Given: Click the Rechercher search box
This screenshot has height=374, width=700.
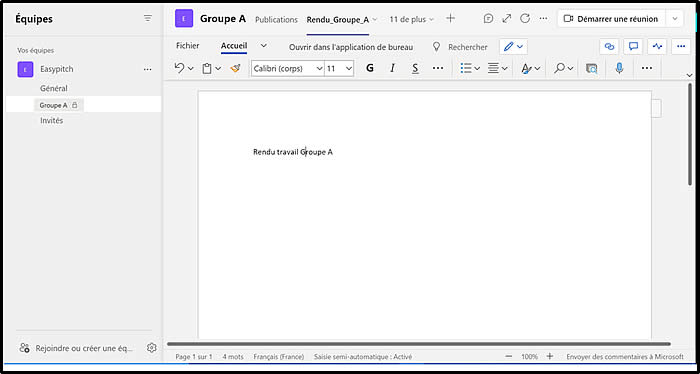Looking at the screenshot, I should [467, 47].
